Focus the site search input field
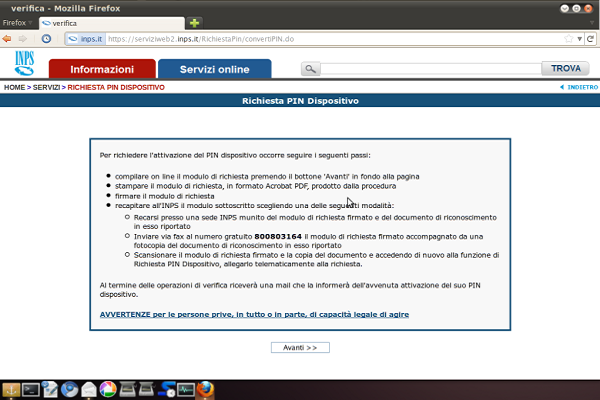 431,69
